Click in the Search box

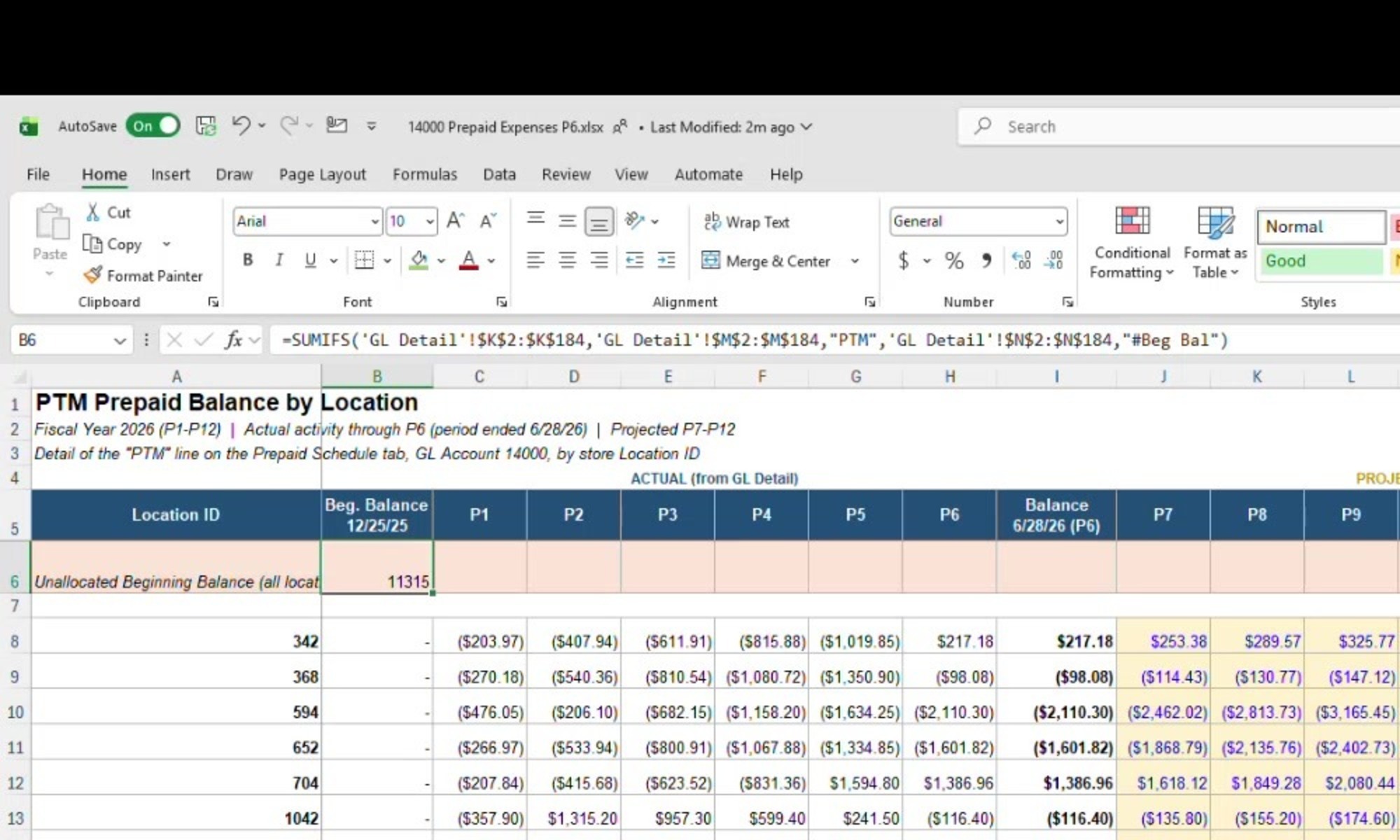coord(1183,127)
